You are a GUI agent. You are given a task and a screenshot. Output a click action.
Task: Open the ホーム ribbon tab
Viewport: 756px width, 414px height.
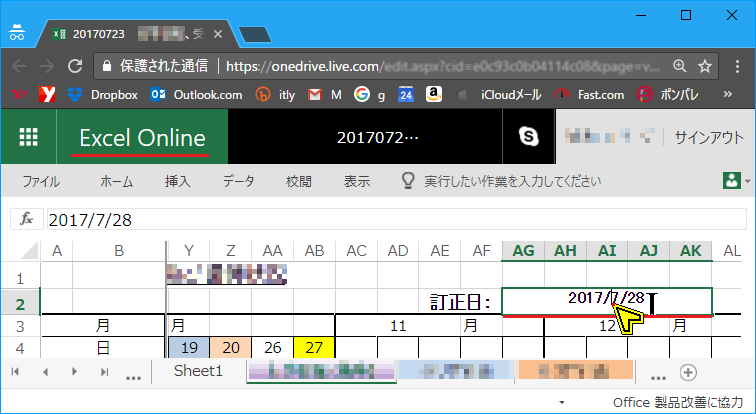click(x=116, y=181)
